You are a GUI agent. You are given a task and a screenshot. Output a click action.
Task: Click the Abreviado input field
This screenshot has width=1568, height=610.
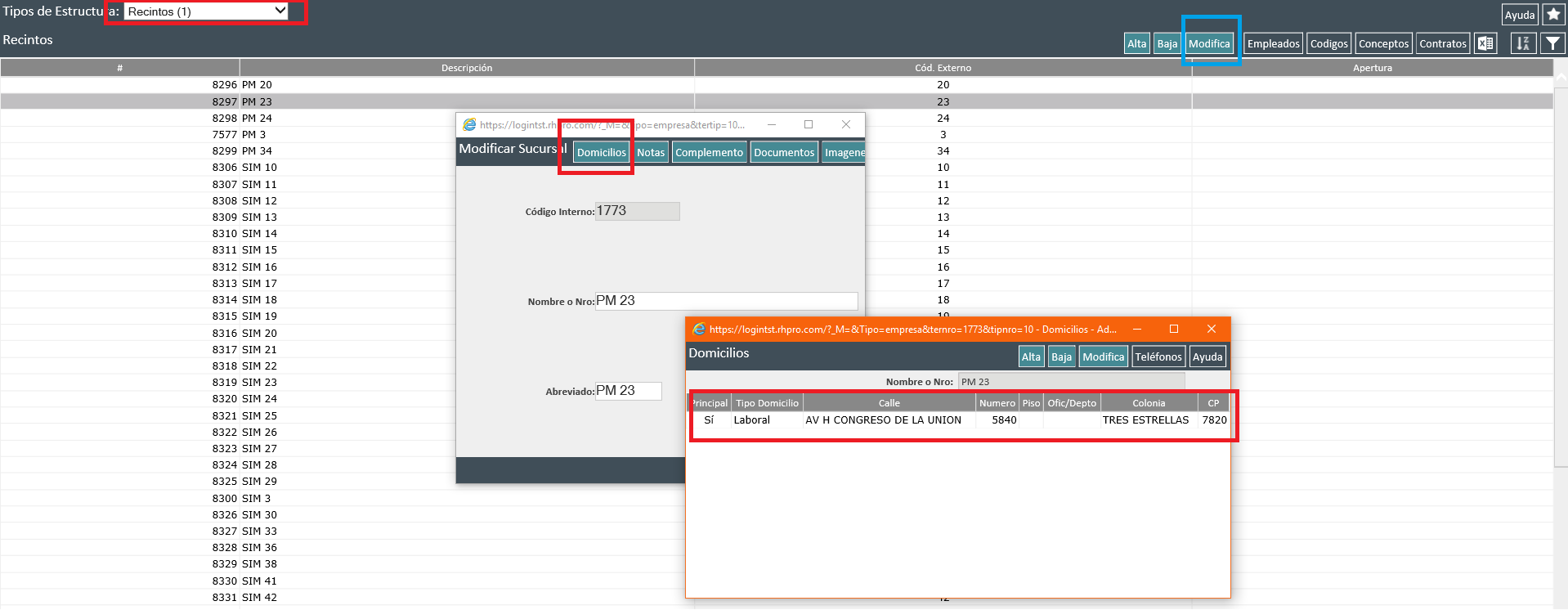click(628, 391)
